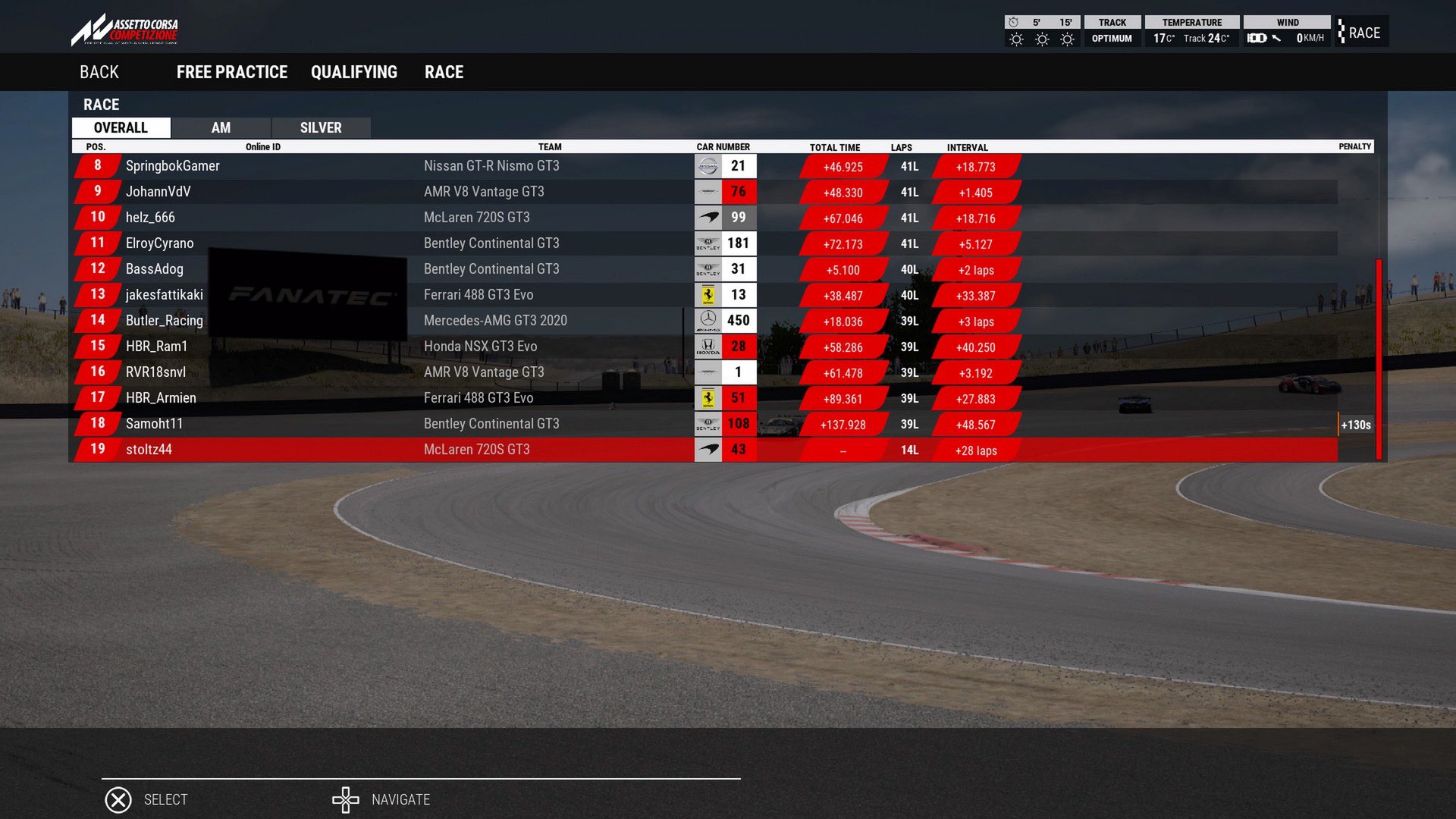Click the RACE session indicator top right

click(1363, 33)
